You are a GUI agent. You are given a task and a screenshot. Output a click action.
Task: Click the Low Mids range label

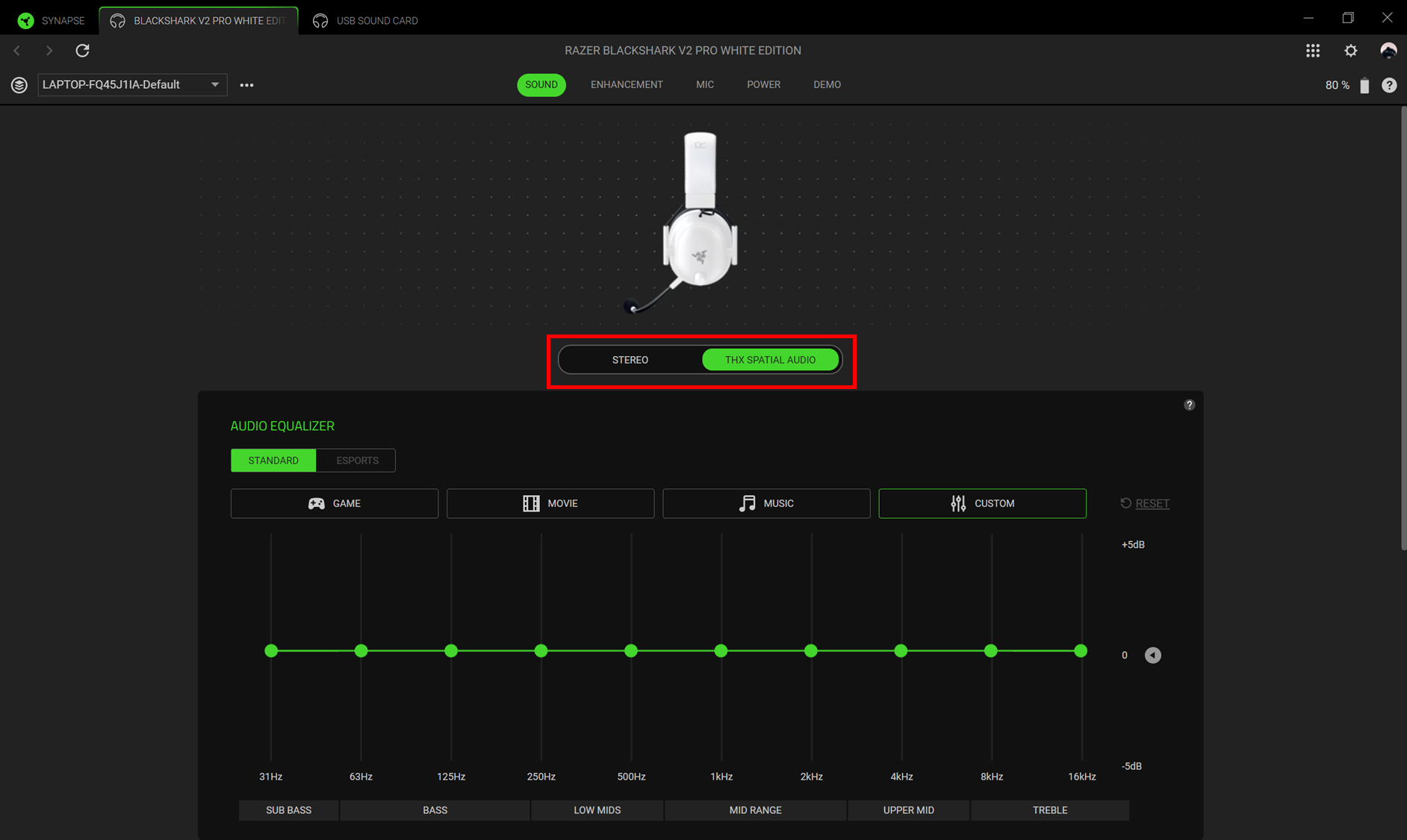click(597, 810)
